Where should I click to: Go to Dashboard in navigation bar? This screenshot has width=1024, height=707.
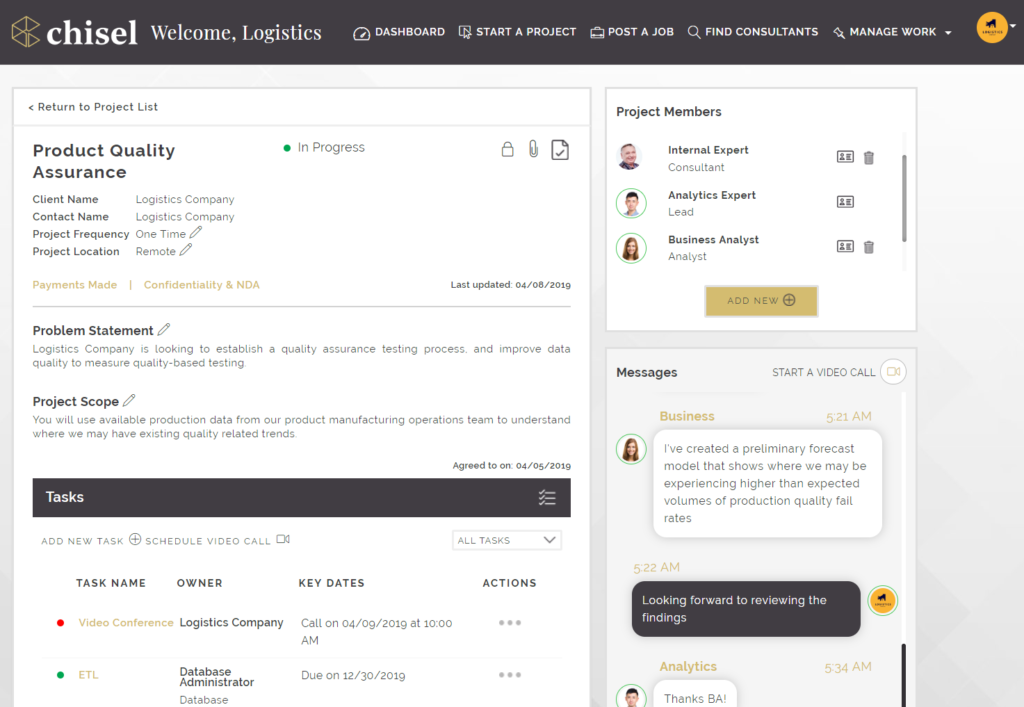point(399,32)
